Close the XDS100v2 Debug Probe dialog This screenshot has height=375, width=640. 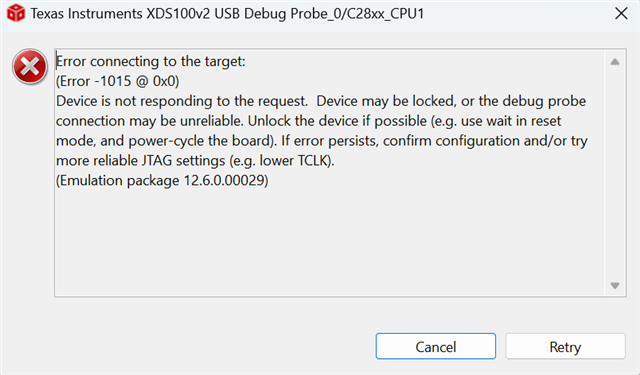pyautogui.click(x=621, y=13)
